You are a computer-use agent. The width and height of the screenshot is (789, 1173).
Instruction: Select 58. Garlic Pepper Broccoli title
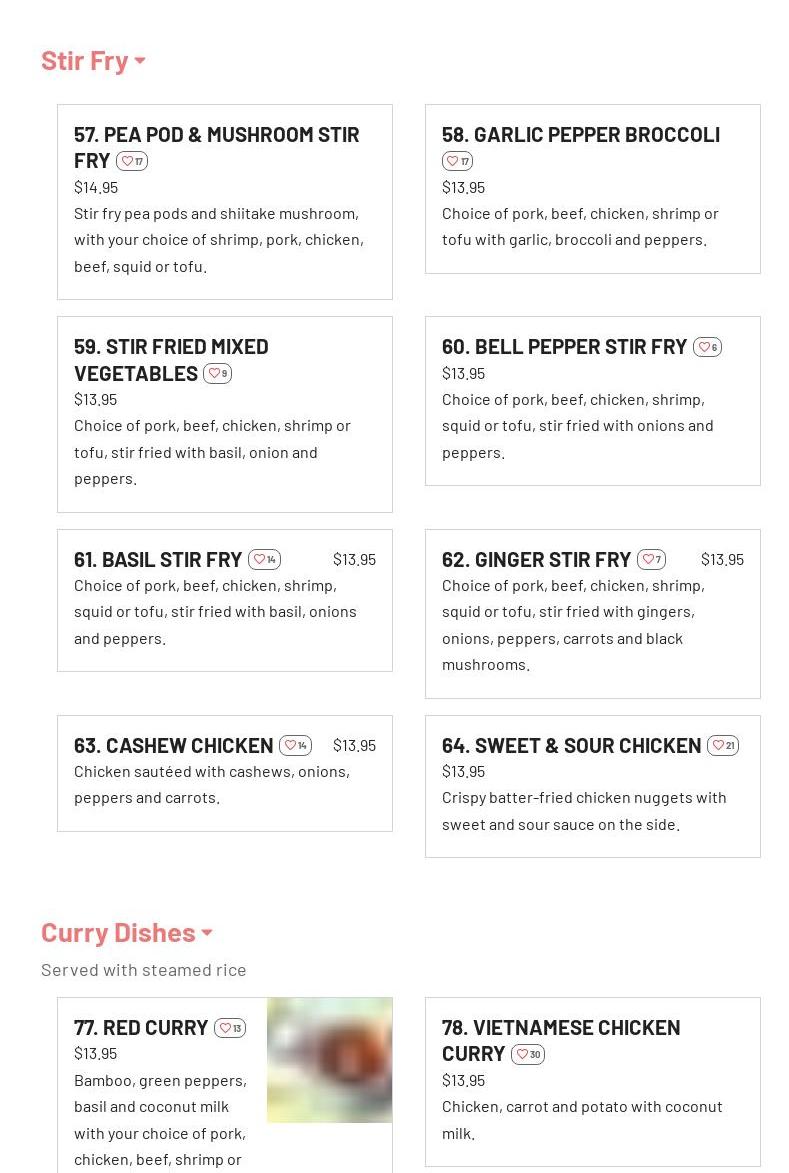pyautogui.click(x=580, y=134)
